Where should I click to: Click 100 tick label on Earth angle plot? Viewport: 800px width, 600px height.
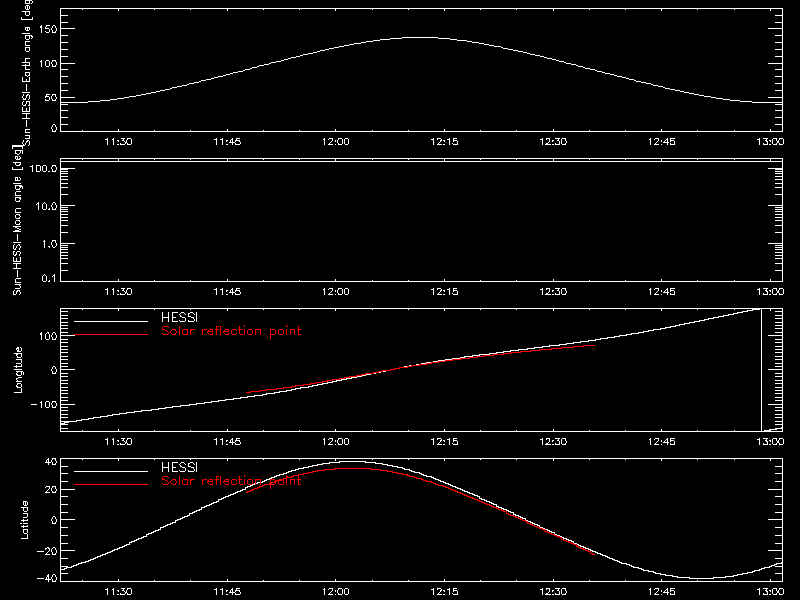(x=48, y=64)
